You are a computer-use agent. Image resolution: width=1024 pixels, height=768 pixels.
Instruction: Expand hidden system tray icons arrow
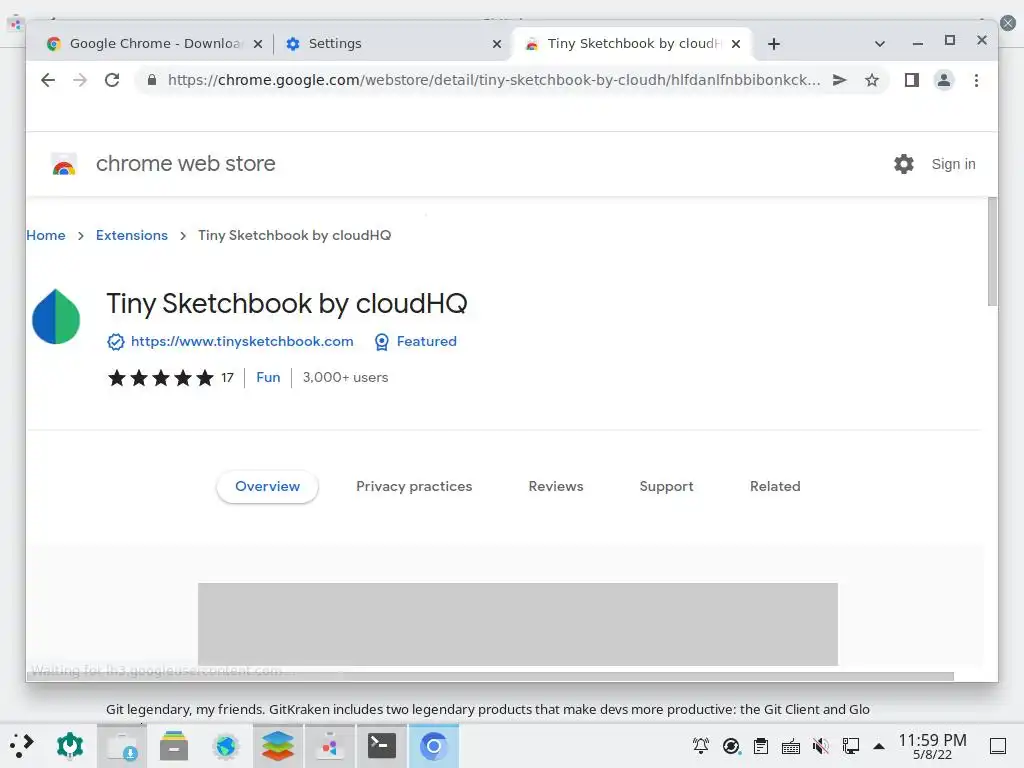(x=879, y=746)
